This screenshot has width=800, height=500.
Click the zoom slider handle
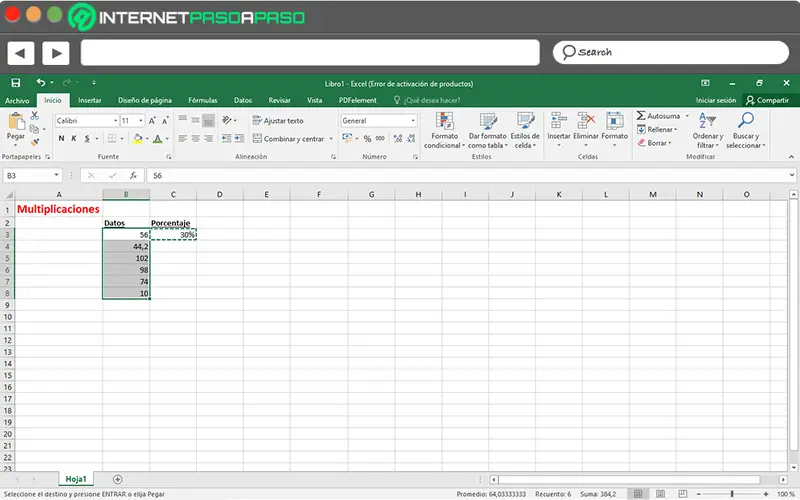(732, 494)
